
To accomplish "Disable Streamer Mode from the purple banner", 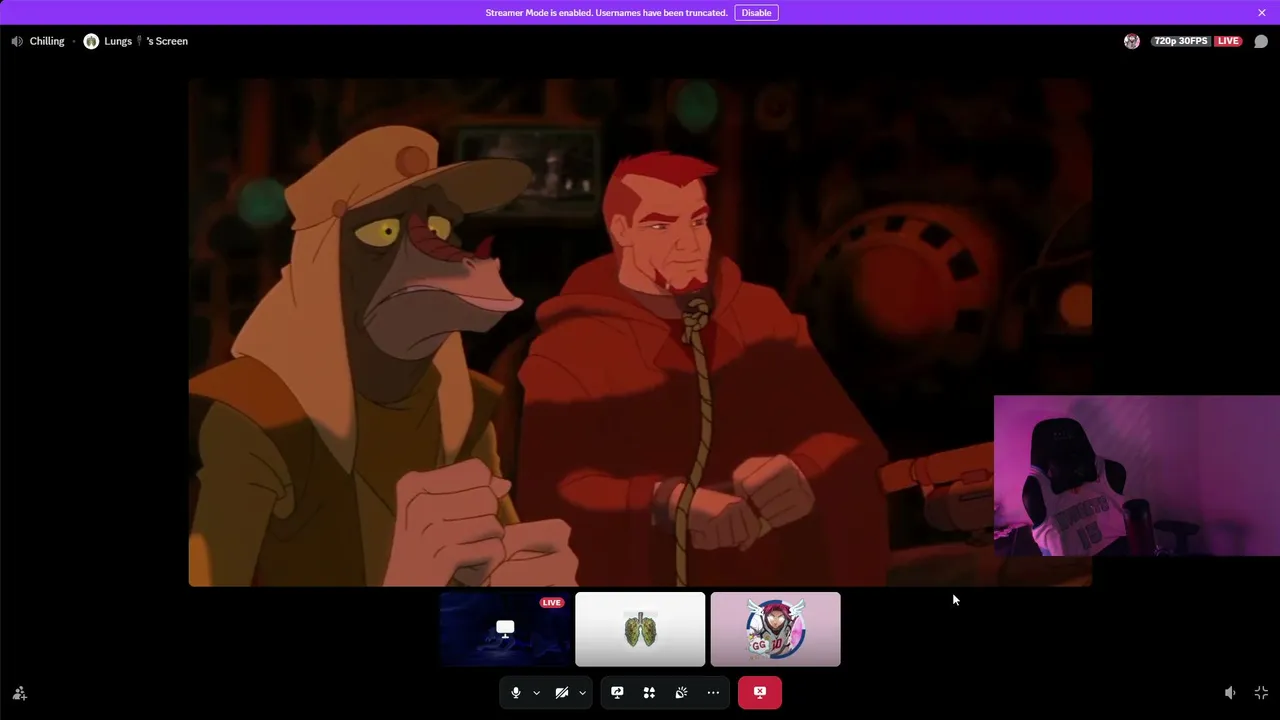I will tap(756, 13).
